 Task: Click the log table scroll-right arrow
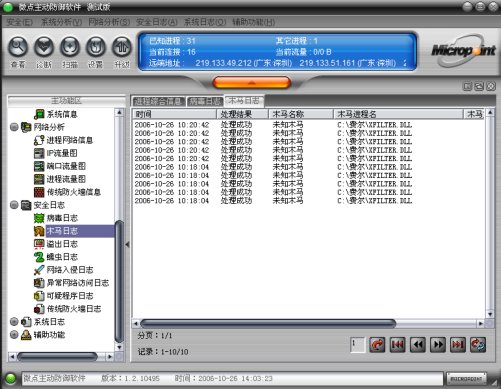click(480, 323)
